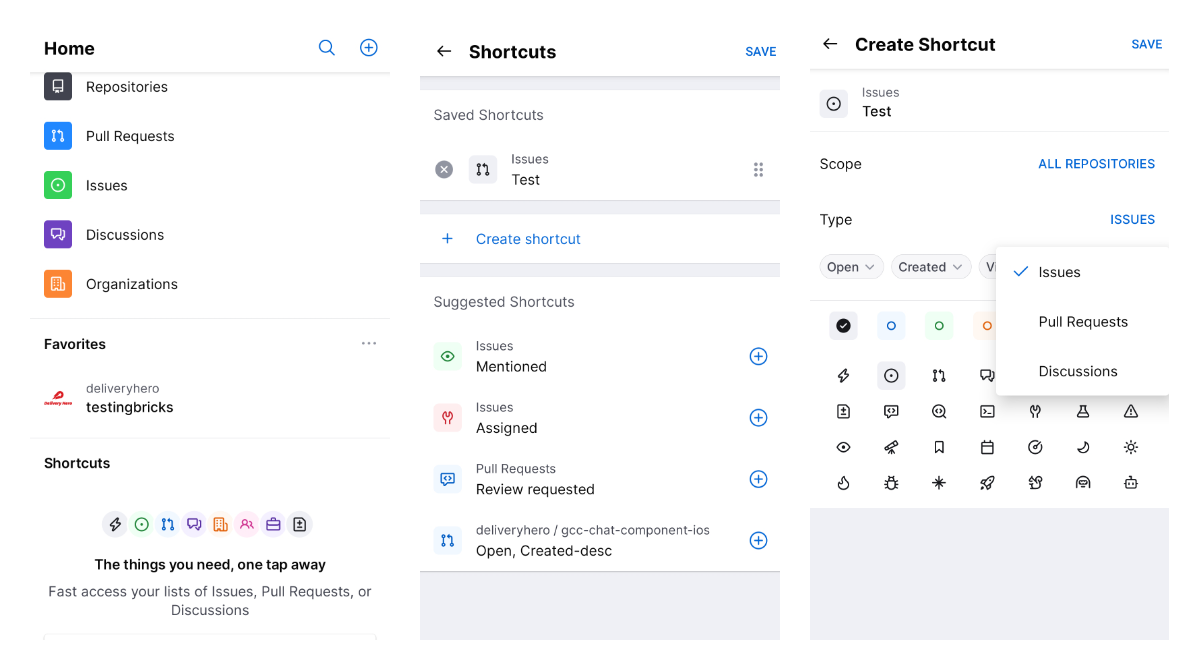Add the Mentioned Issues suggested shortcut
Screen dimensions: 1200x670
click(758, 356)
